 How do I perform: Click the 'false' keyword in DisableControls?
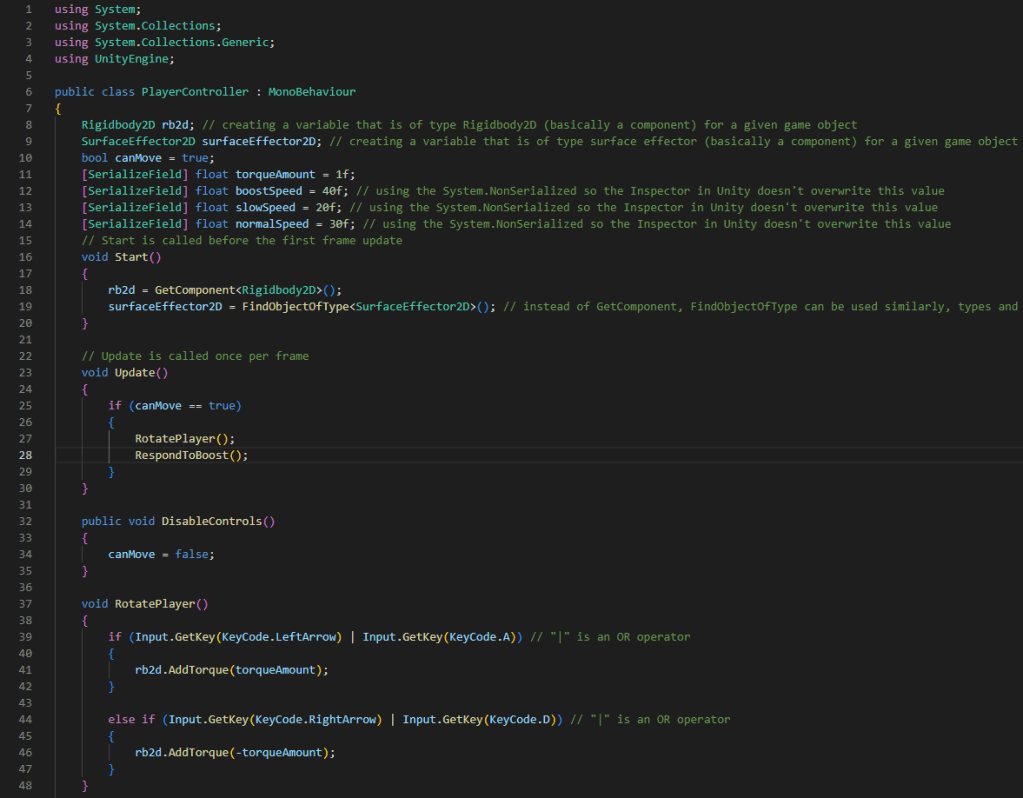click(193, 553)
